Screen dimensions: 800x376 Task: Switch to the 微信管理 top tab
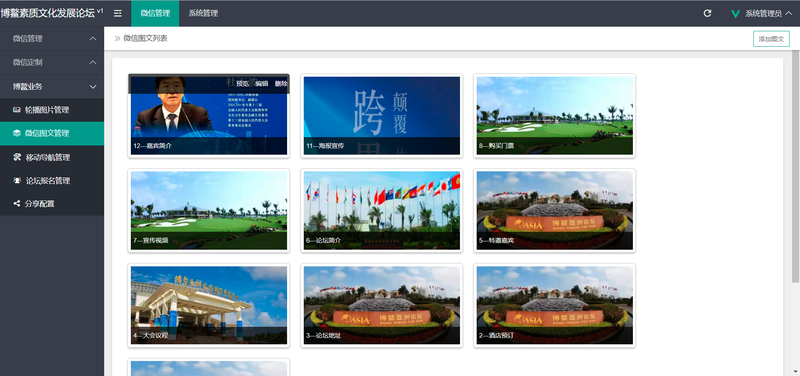155,13
